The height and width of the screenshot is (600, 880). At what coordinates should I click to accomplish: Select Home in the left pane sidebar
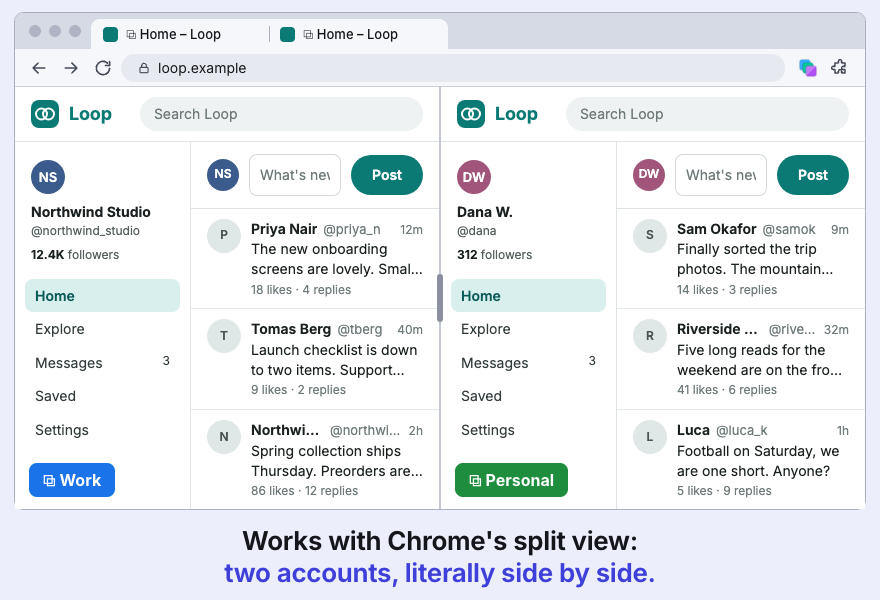pyautogui.click(x=102, y=296)
